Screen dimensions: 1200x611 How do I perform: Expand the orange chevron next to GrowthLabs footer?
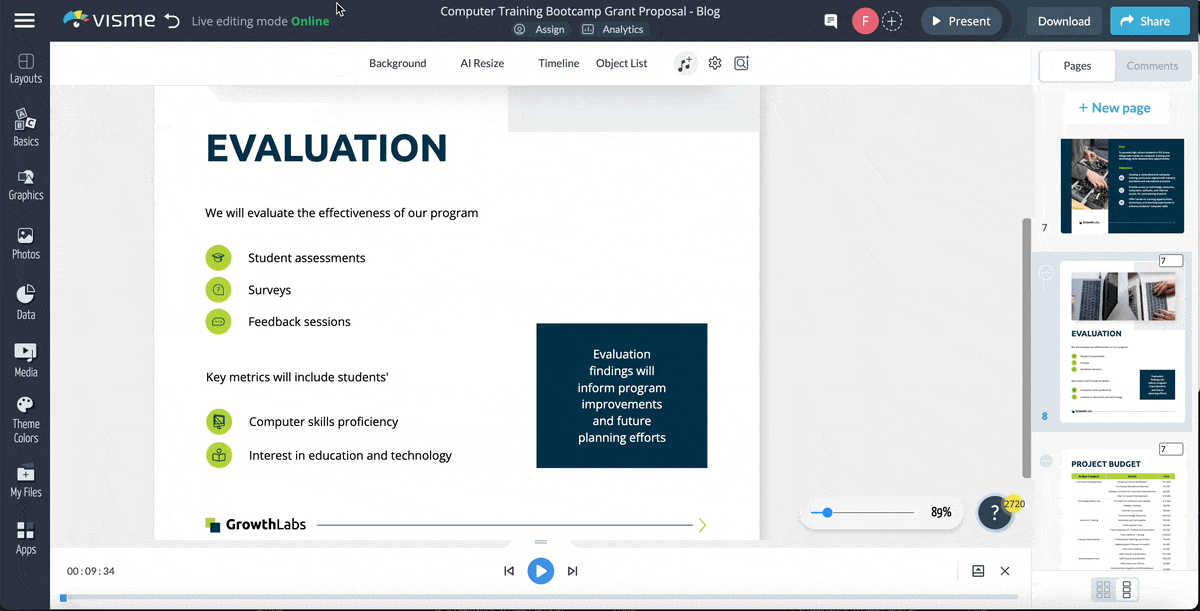(701, 524)
